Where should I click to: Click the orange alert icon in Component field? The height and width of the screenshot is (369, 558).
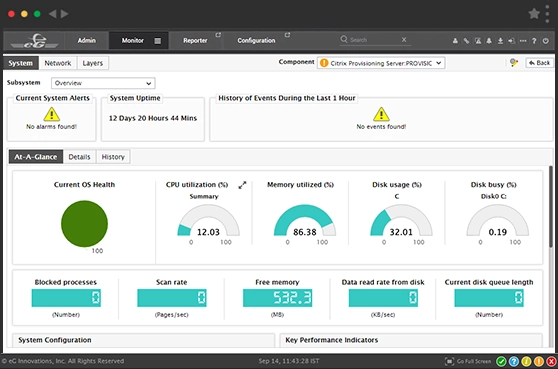(324, 63)
